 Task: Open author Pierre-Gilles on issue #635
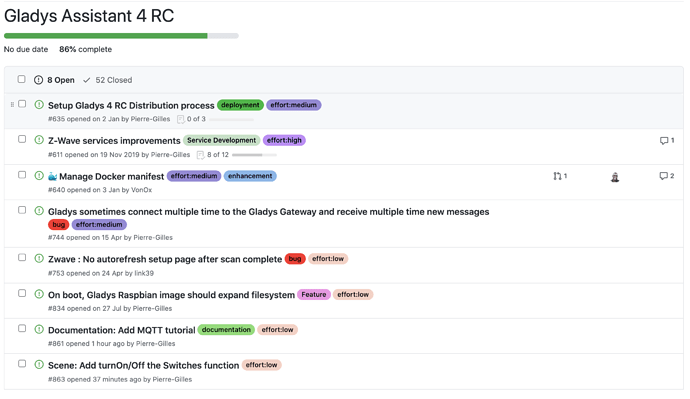(150, 119)
